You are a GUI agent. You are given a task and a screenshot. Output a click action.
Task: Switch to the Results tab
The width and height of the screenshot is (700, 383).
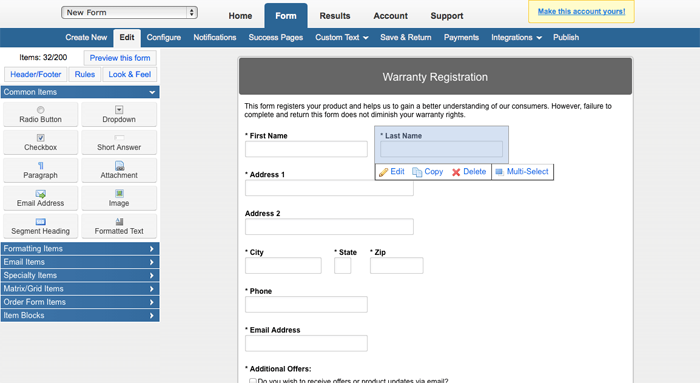coord(335,16)
